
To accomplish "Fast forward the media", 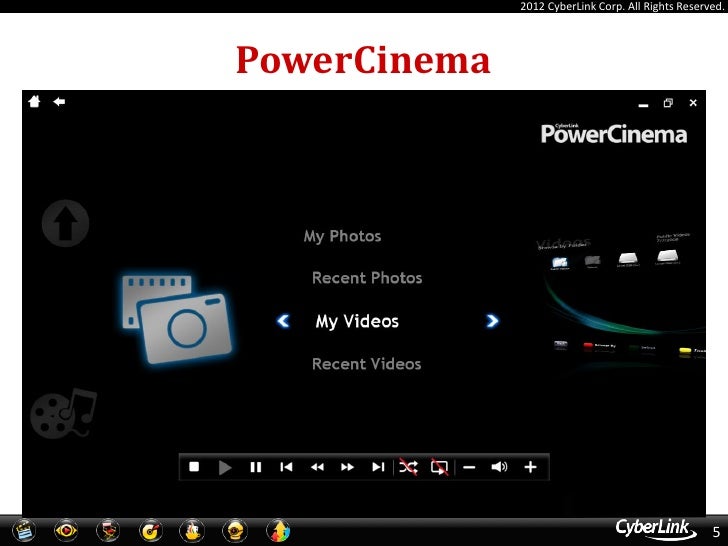I will (347, 467).
